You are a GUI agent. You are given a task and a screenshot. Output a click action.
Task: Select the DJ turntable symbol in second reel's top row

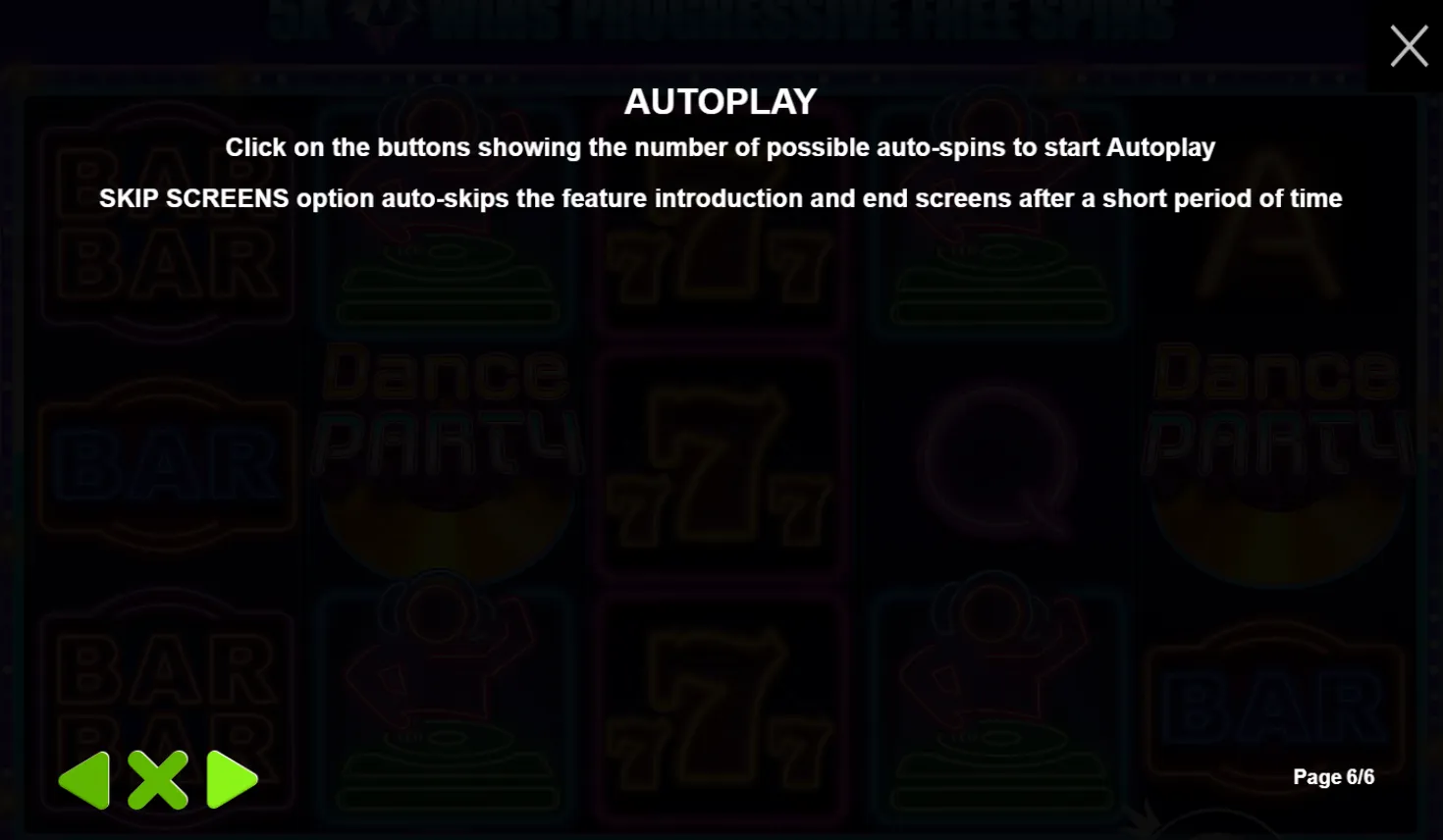[x=447, y=221]
